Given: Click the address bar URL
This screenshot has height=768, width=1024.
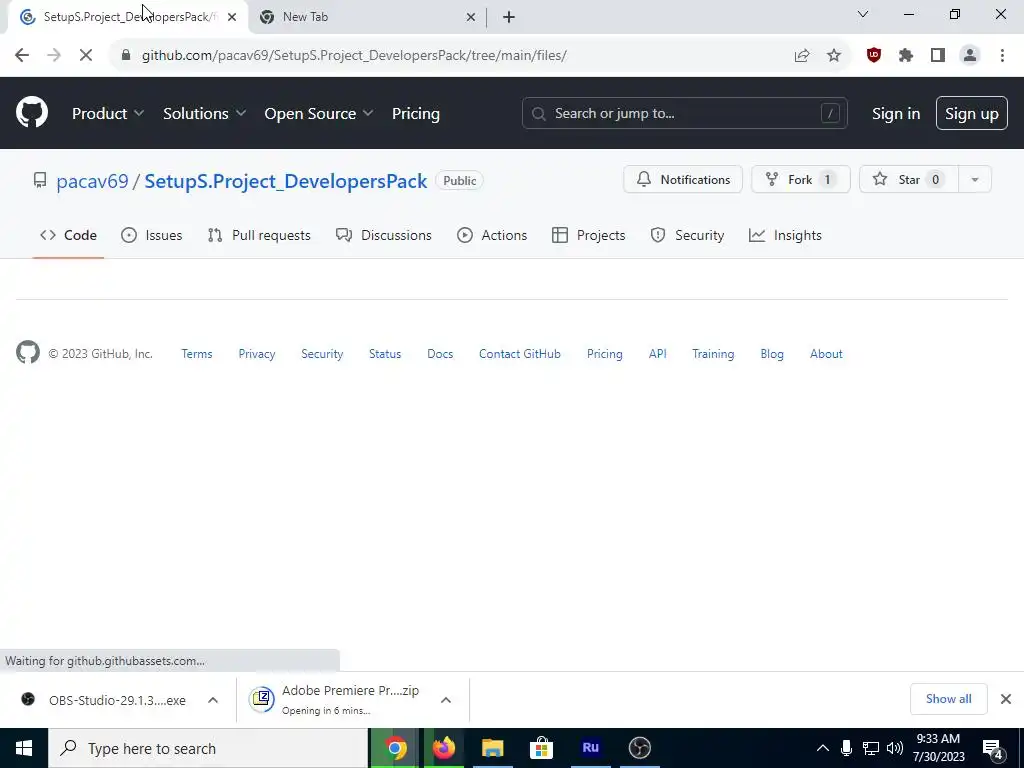Looking at the screenshot, I should [x=354, y=56].
